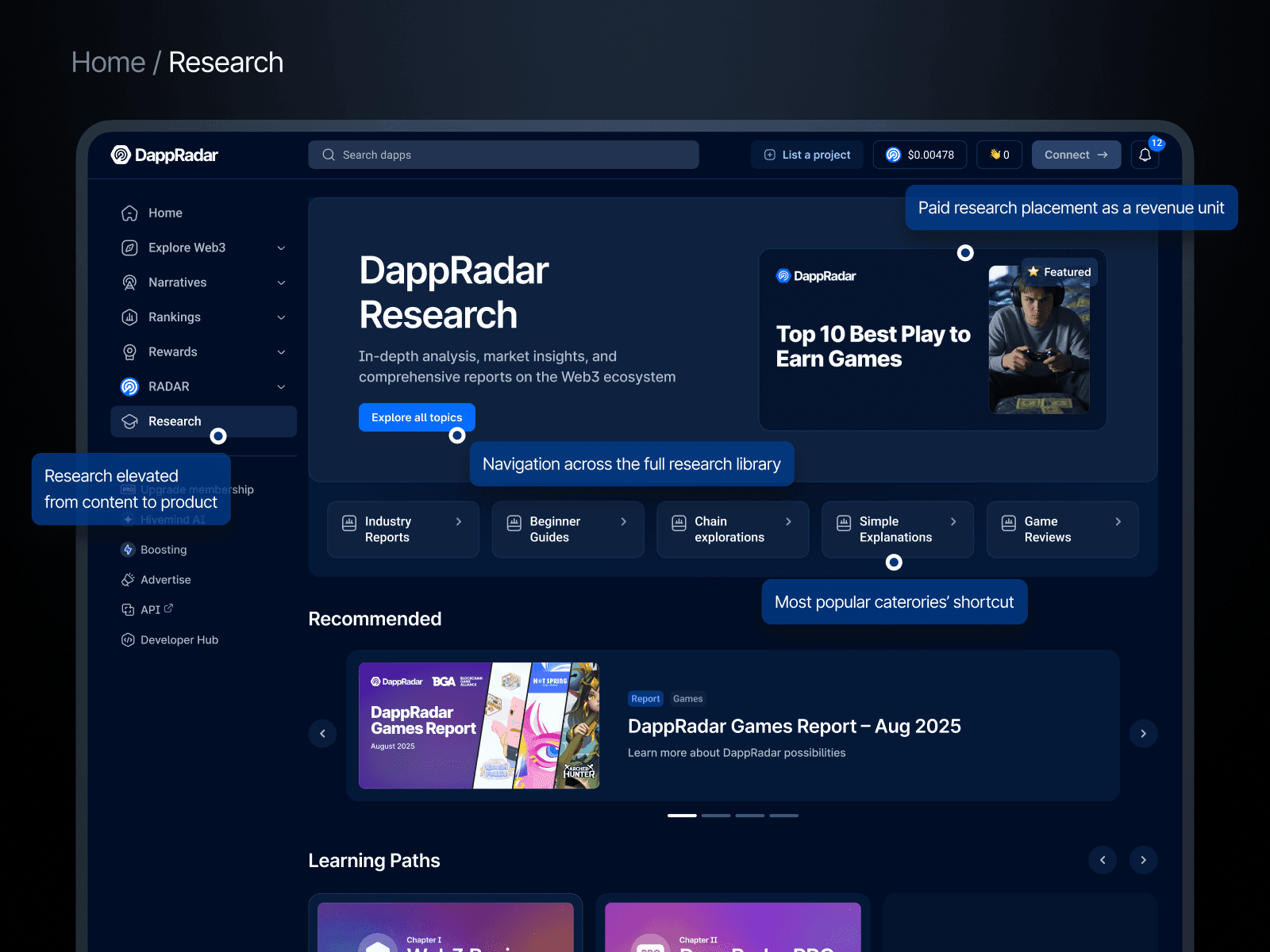1270x952 pixels.
Task: Expand the Explore Web3 chevron
Action: [281, 248]
